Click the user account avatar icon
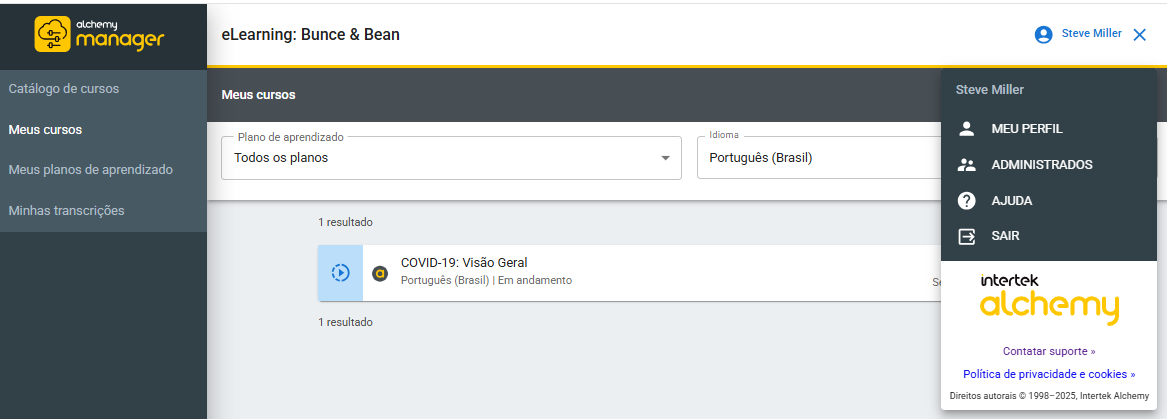 1043,34
